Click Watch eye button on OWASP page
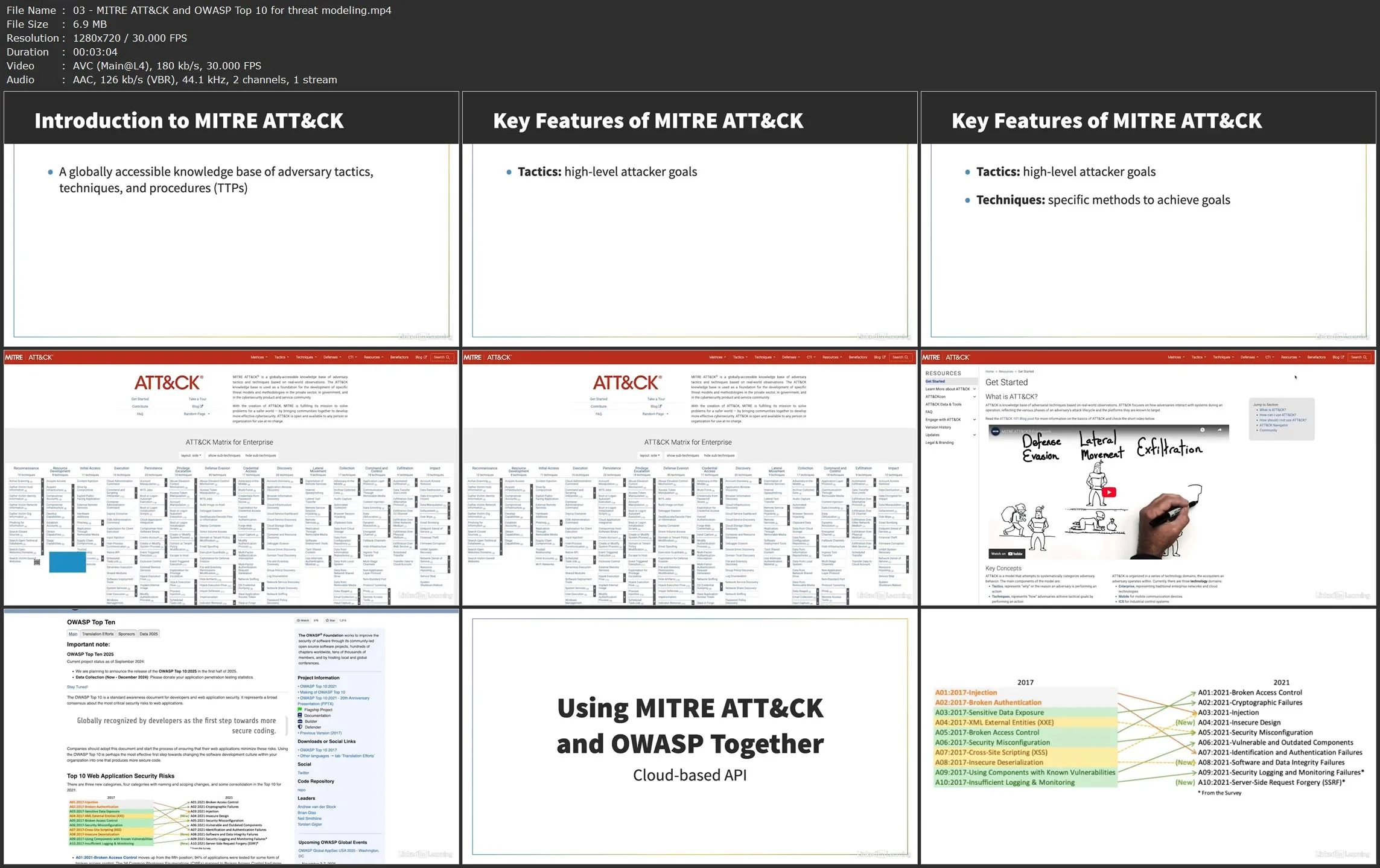This screenshot has width=1380, height=868. [x=303, y=620]
